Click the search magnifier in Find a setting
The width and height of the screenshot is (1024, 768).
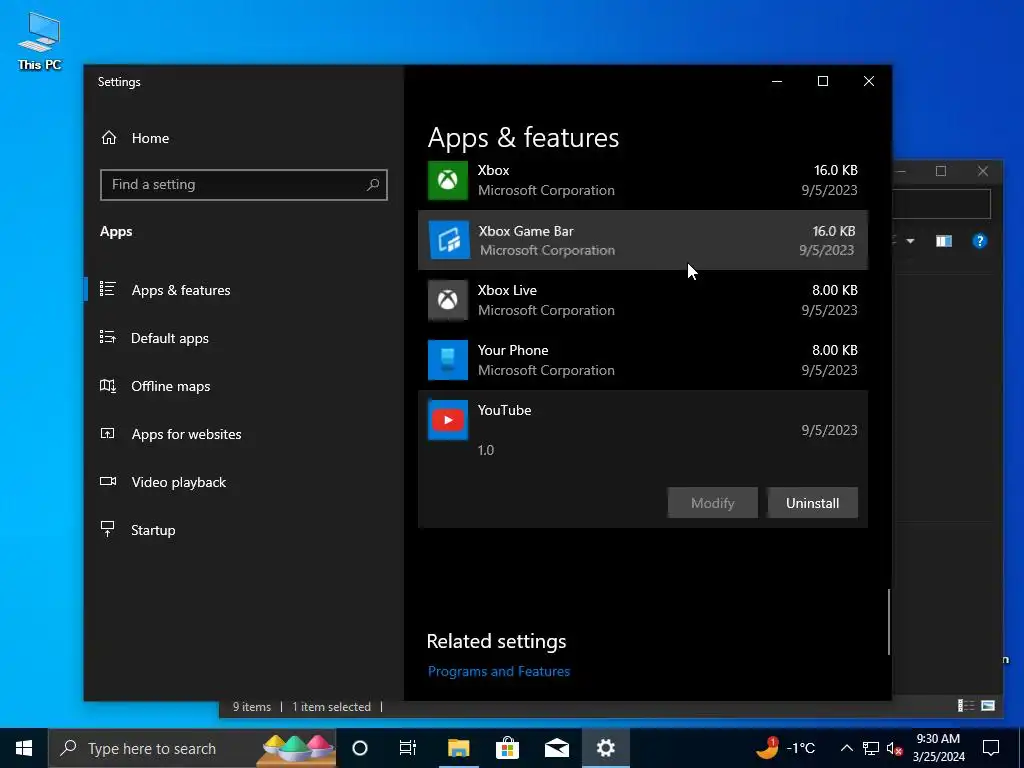tap(373, 185)
